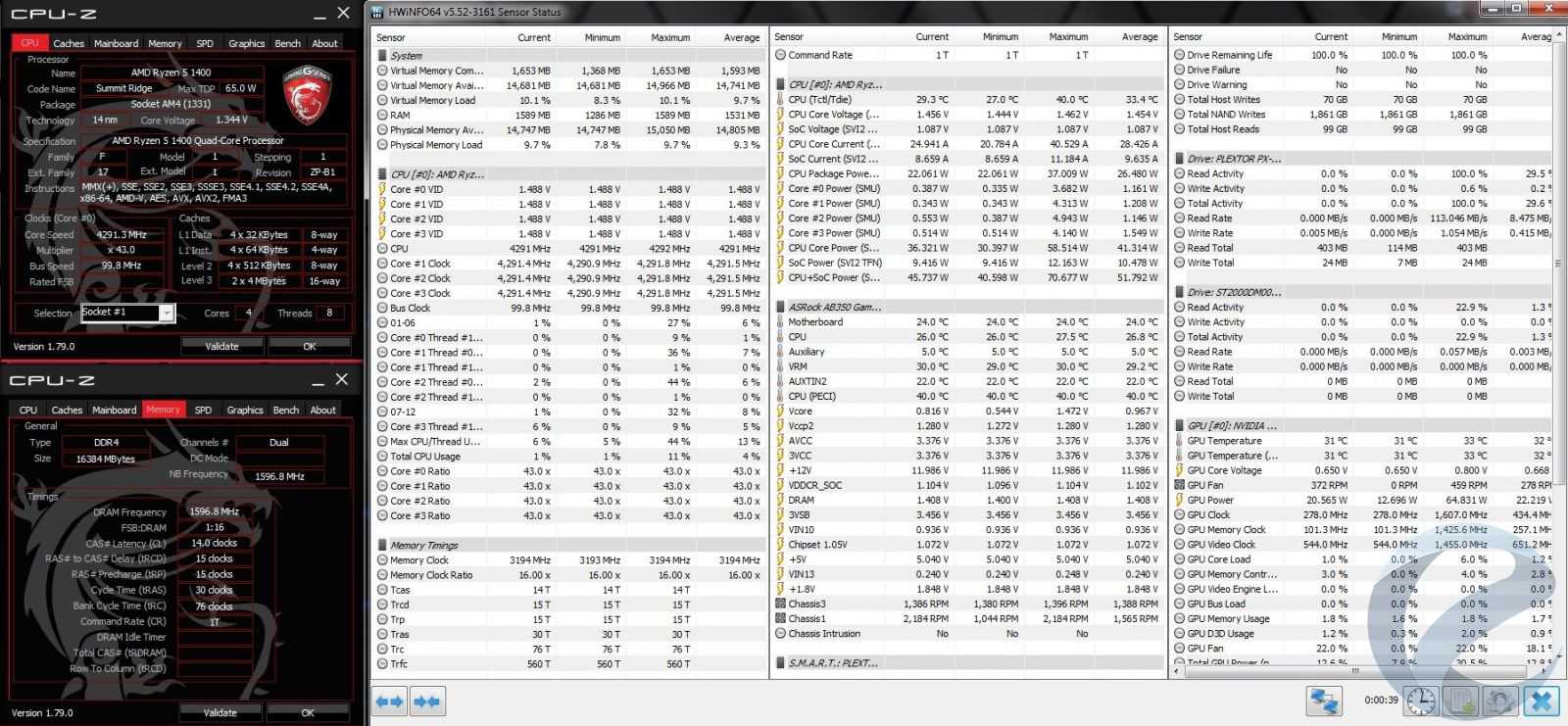The width and height of the screenshot is (1568, 726).
Task: Collapse the GPU [#0]: NVIDIA sensor group
Action: [1232, 426]
